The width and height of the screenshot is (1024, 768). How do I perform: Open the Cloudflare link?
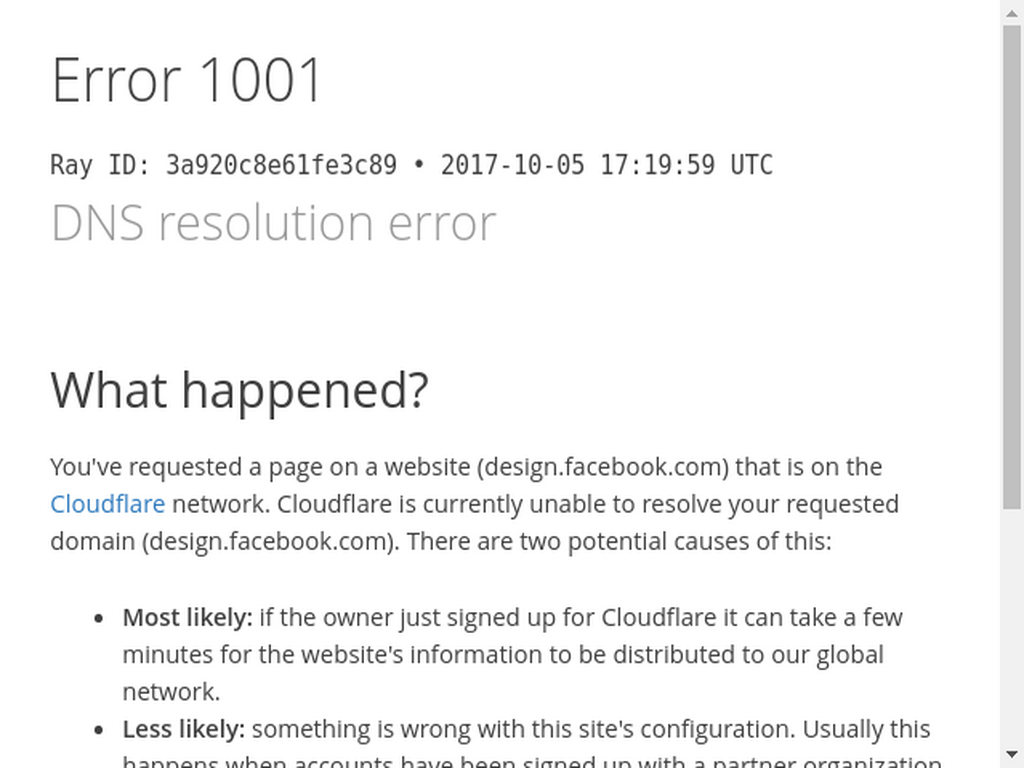coord(107,504)
